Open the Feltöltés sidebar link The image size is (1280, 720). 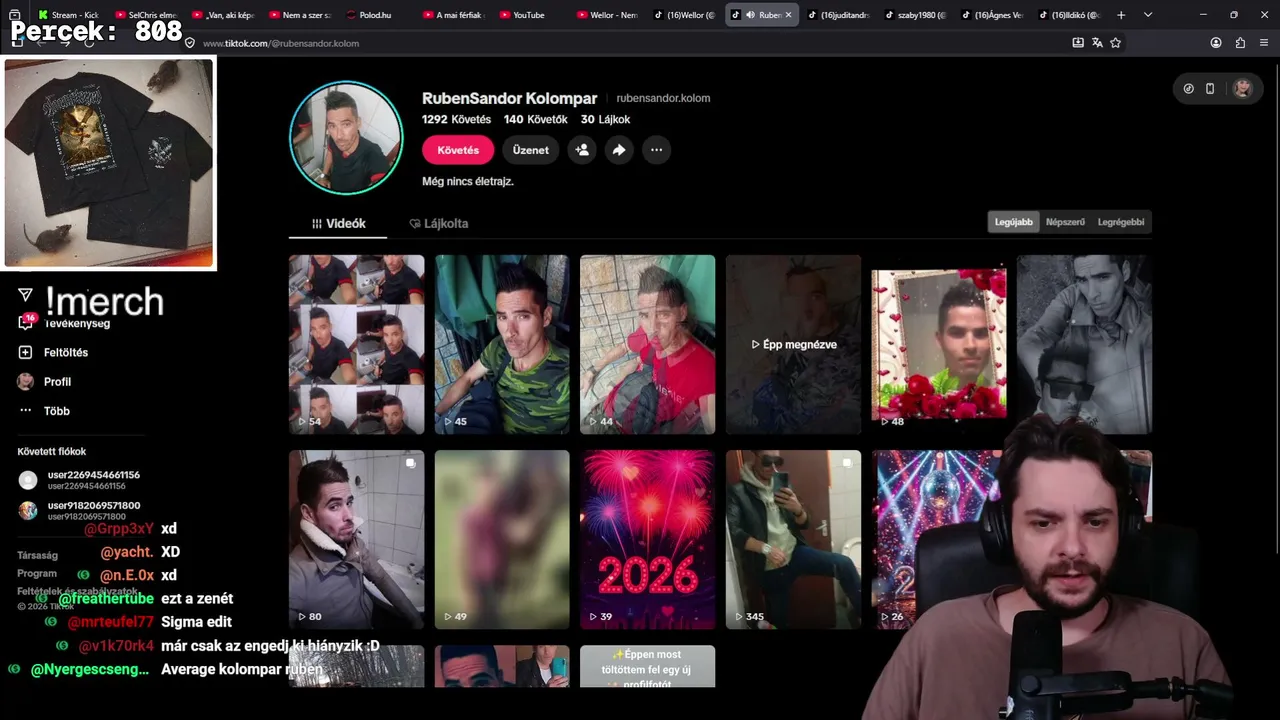[66, 352]
